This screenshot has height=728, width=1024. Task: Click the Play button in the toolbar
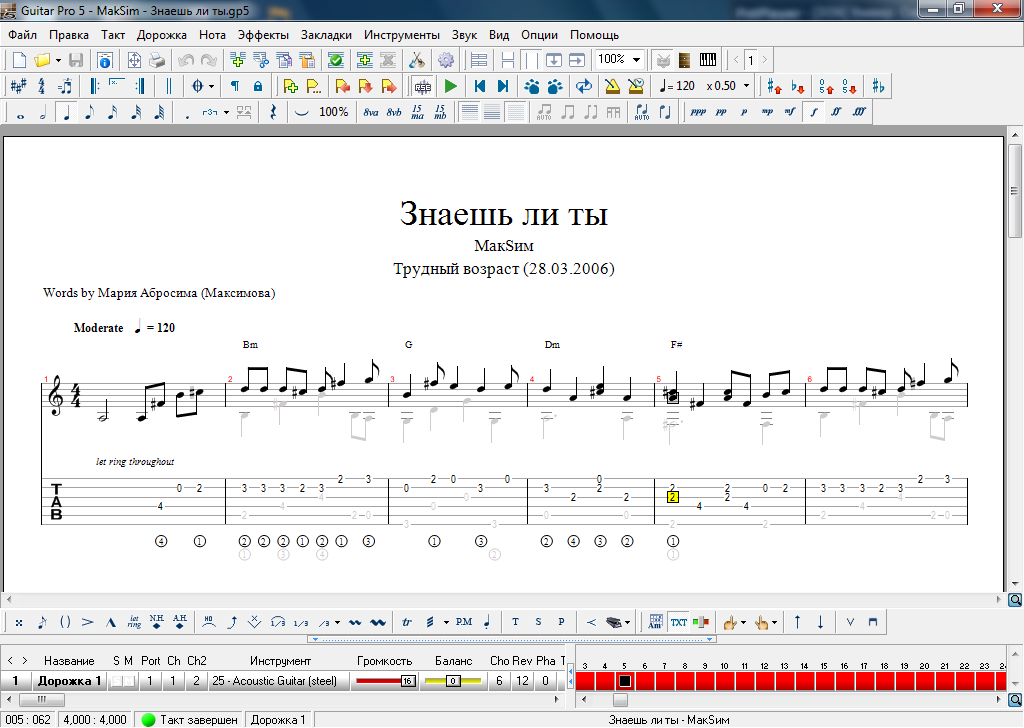pos(451,86)
